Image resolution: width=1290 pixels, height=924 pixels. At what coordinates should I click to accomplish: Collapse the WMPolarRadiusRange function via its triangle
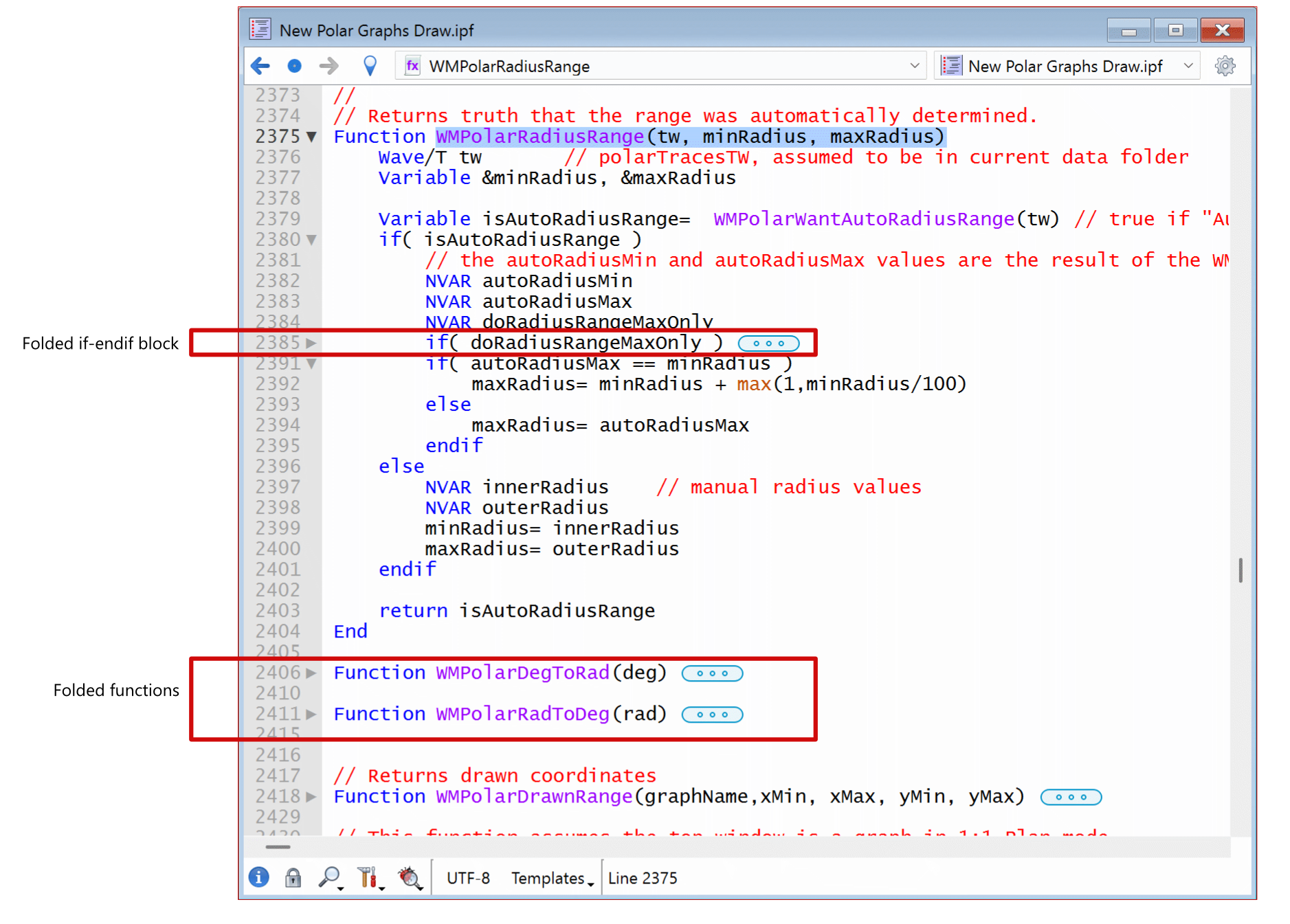point(311,137)
